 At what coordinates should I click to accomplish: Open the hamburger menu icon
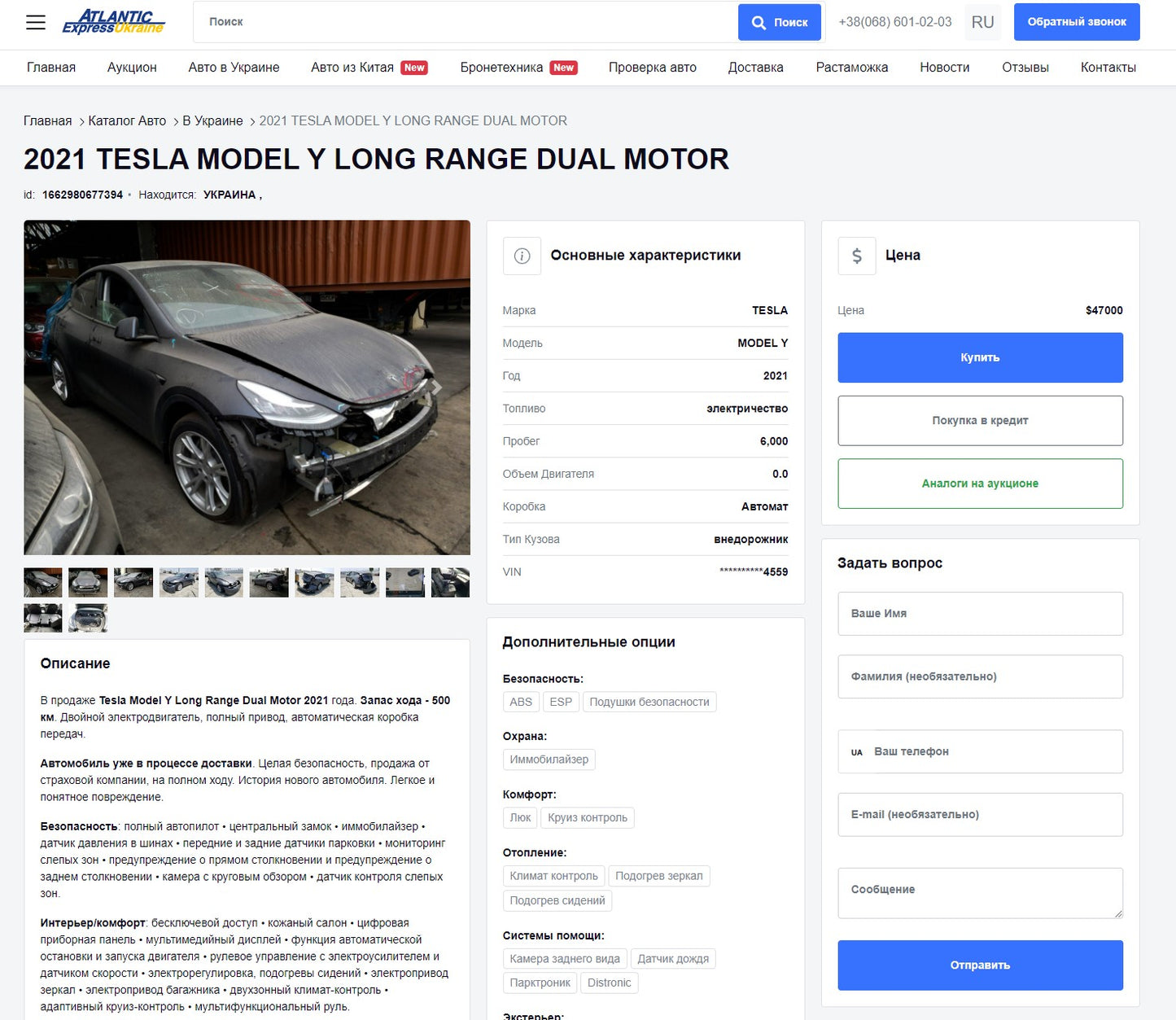click(36, 22)
